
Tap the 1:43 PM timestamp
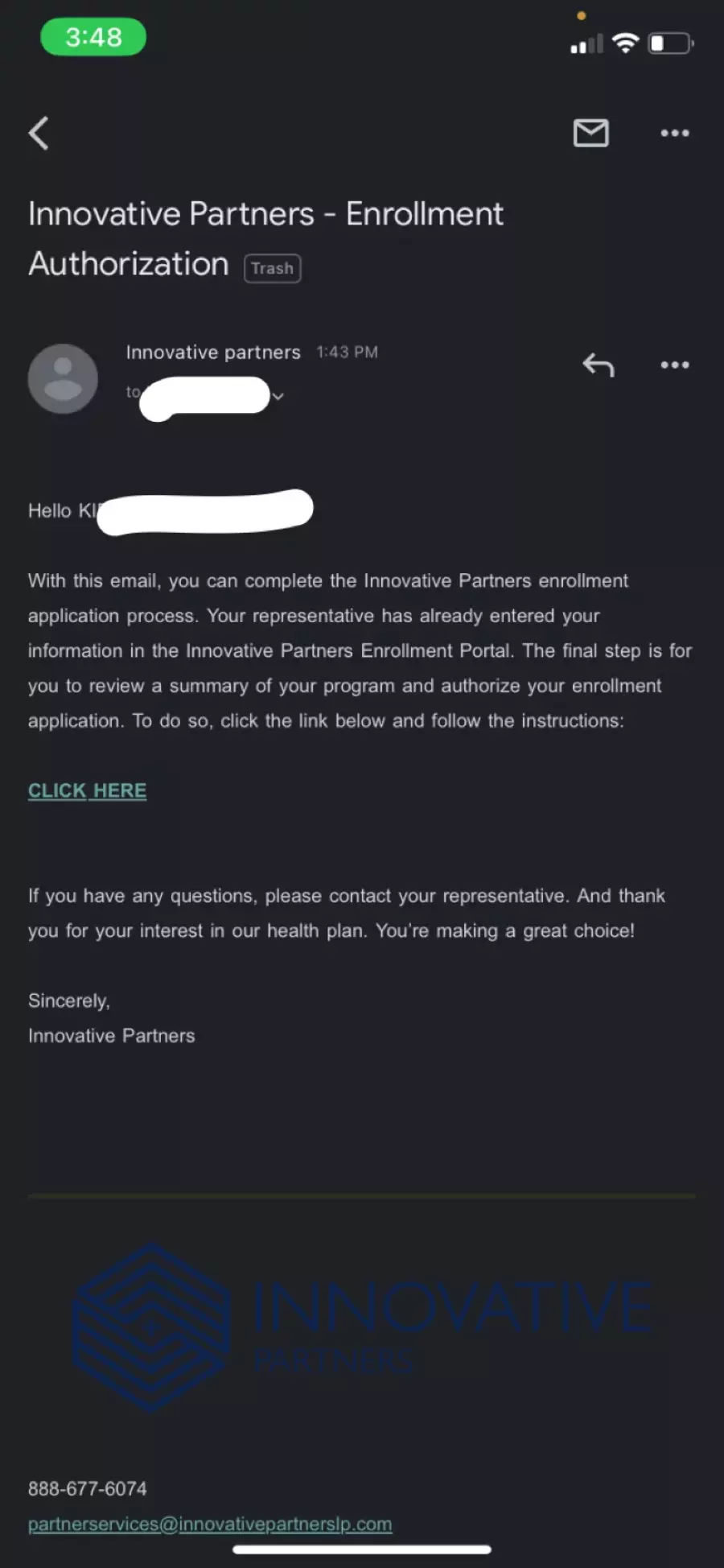click(347, 353)
